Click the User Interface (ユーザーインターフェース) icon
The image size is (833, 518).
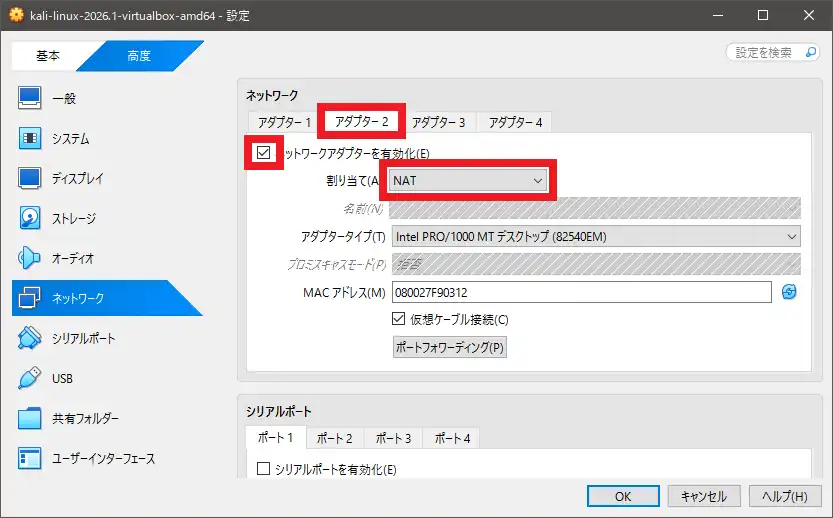pyautogui.click(x=29, y=458)
